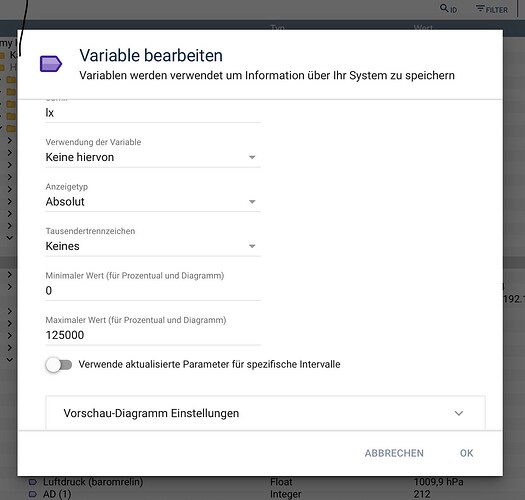The height and width of the screenshot is (500, 525).
Task: Click the dropdown arrow beside Keine hiervon
Action: tap(252, 157)
